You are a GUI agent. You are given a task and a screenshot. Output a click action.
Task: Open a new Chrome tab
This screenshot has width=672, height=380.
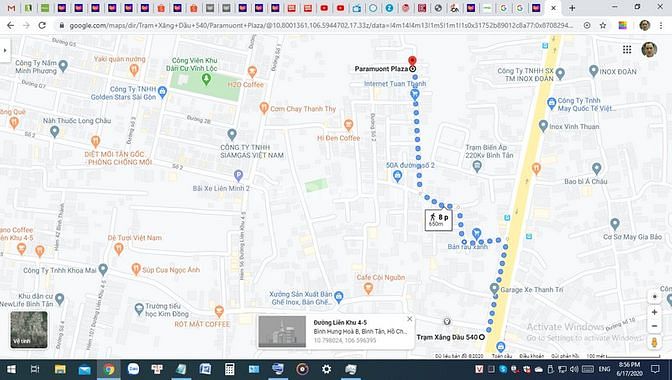click(x=572, y=8)
